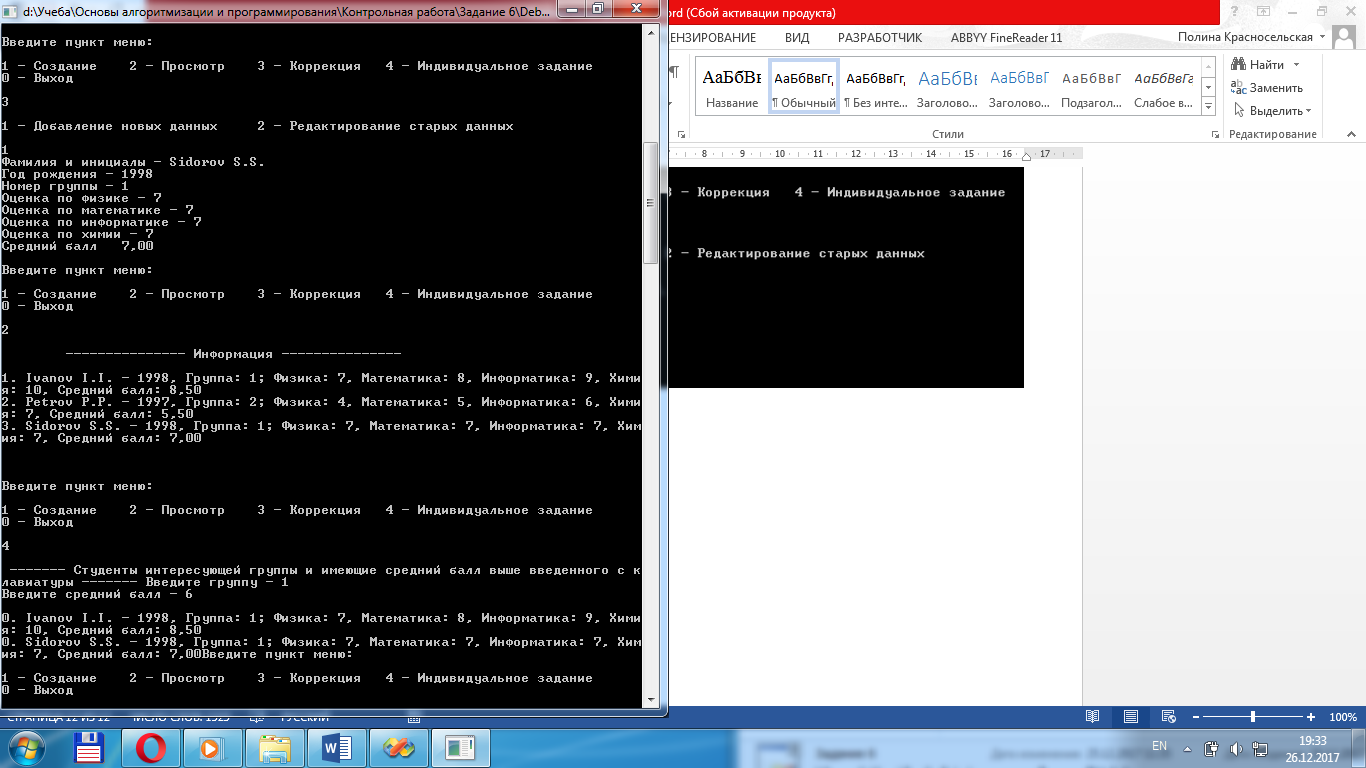Click the network tray icon
The height and width of the screenshot is (768, 1366).
1259,748
